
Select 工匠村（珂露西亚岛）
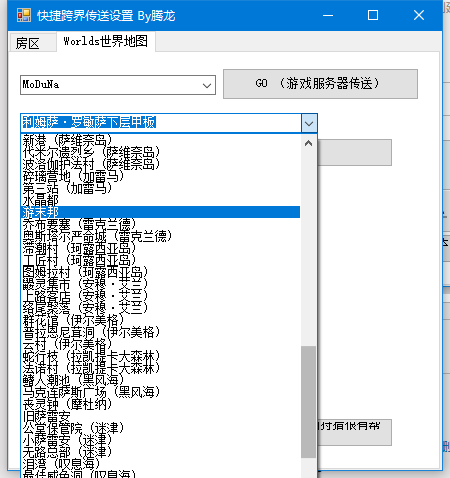tap(160, 260)
